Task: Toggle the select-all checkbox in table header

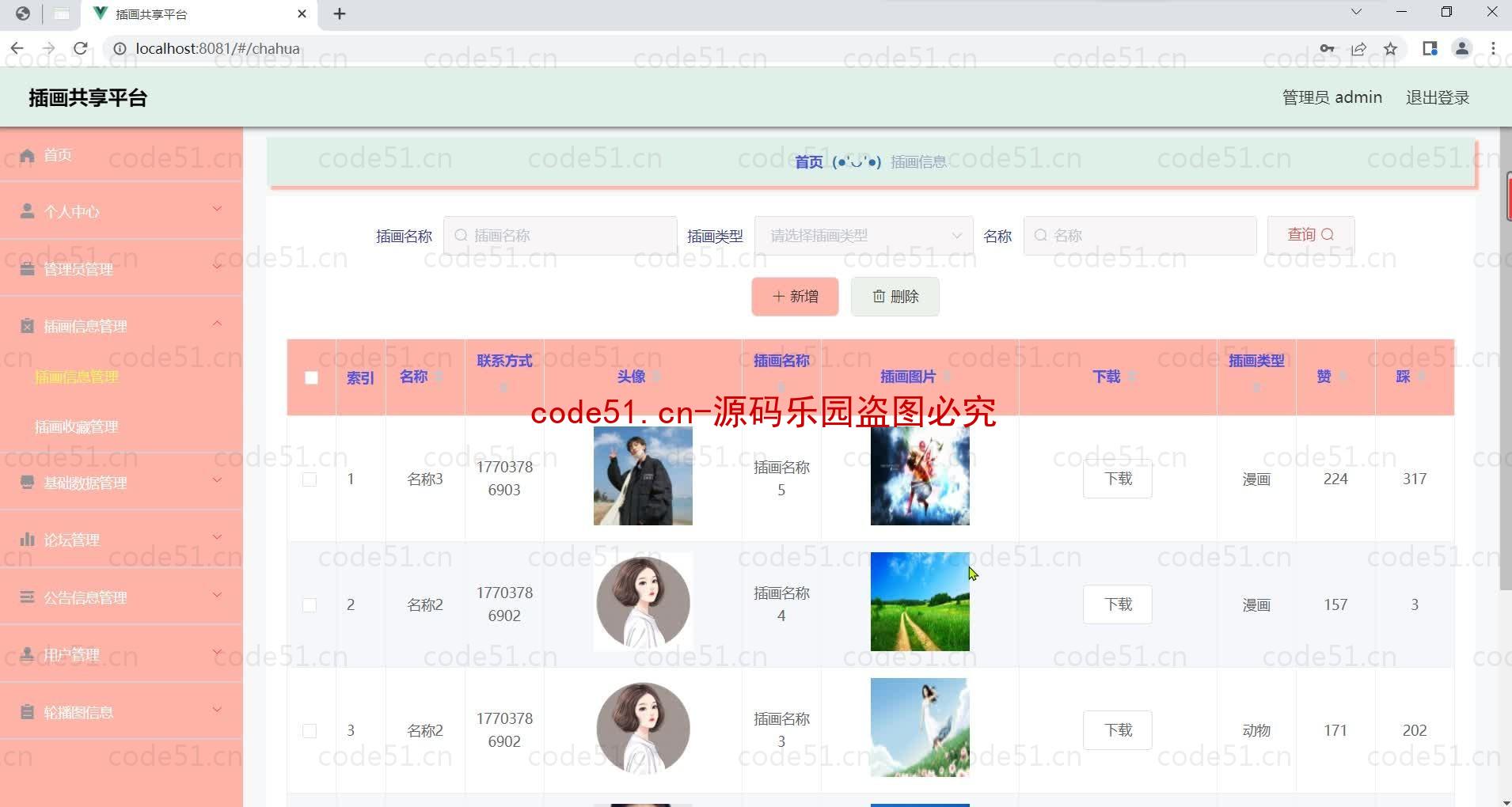Action: click(311, 377)
